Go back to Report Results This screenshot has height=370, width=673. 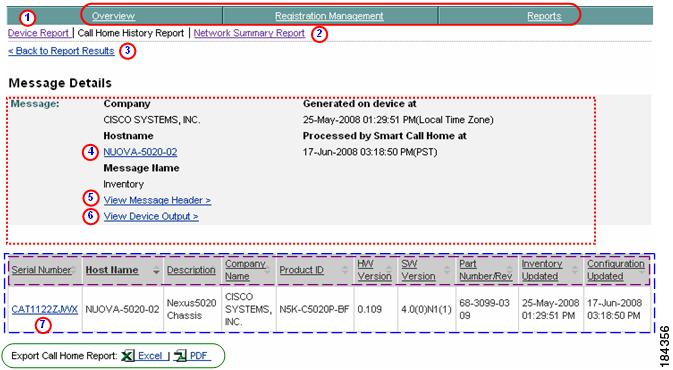coord(61,51)
